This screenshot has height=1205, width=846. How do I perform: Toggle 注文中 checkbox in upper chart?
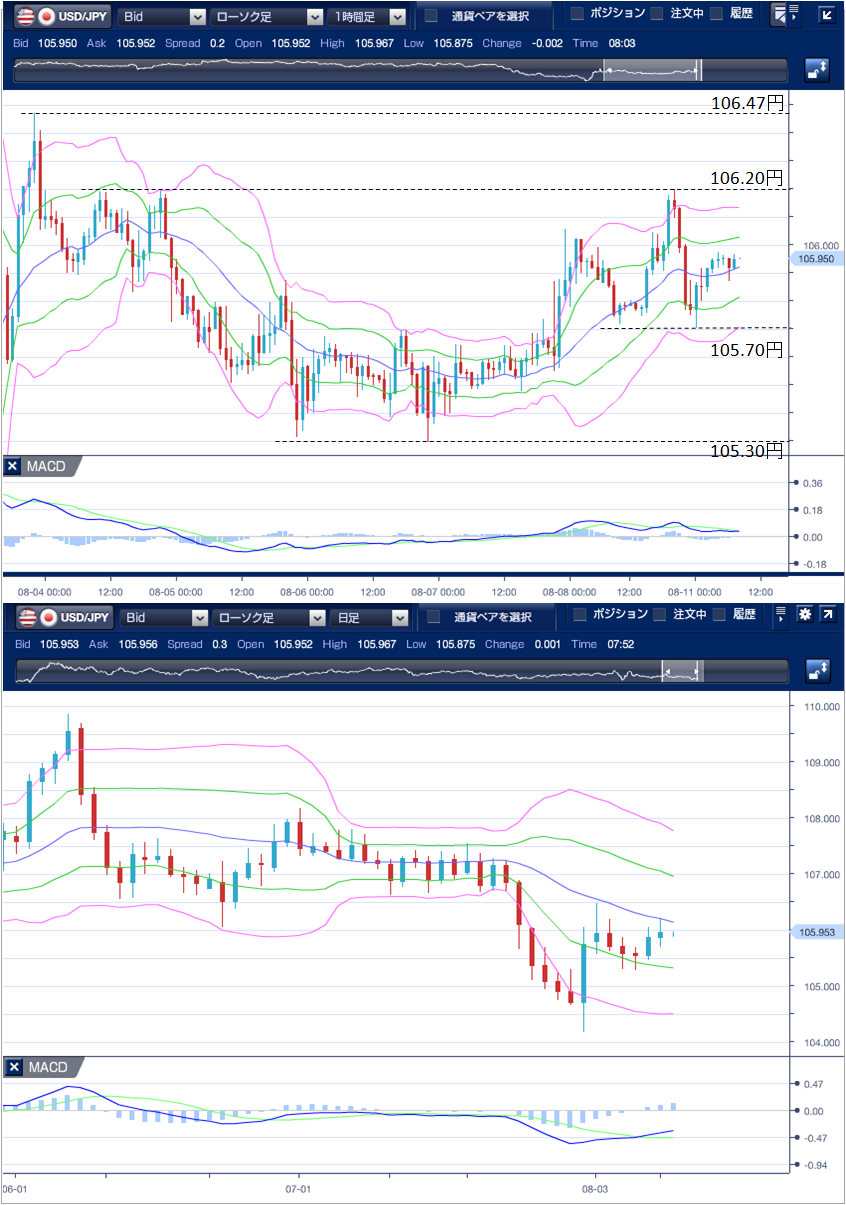tap(657, 14)
